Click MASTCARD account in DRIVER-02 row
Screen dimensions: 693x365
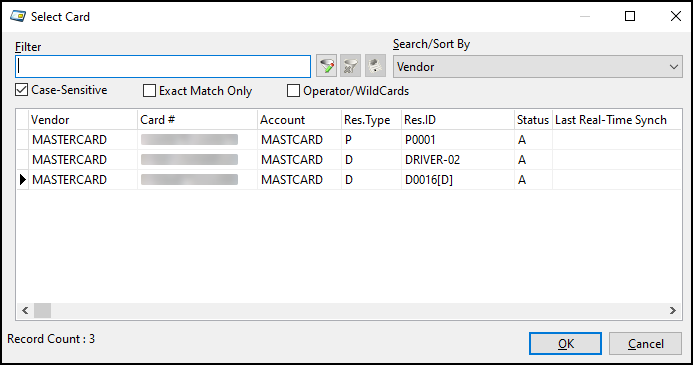[x=292, y=160]
